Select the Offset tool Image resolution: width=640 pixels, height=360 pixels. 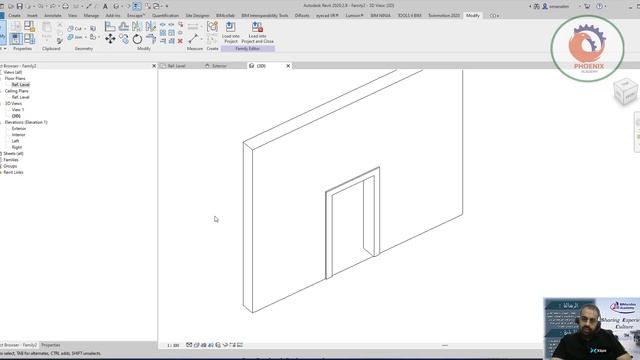pyautogui.click(x=124, y=27)
